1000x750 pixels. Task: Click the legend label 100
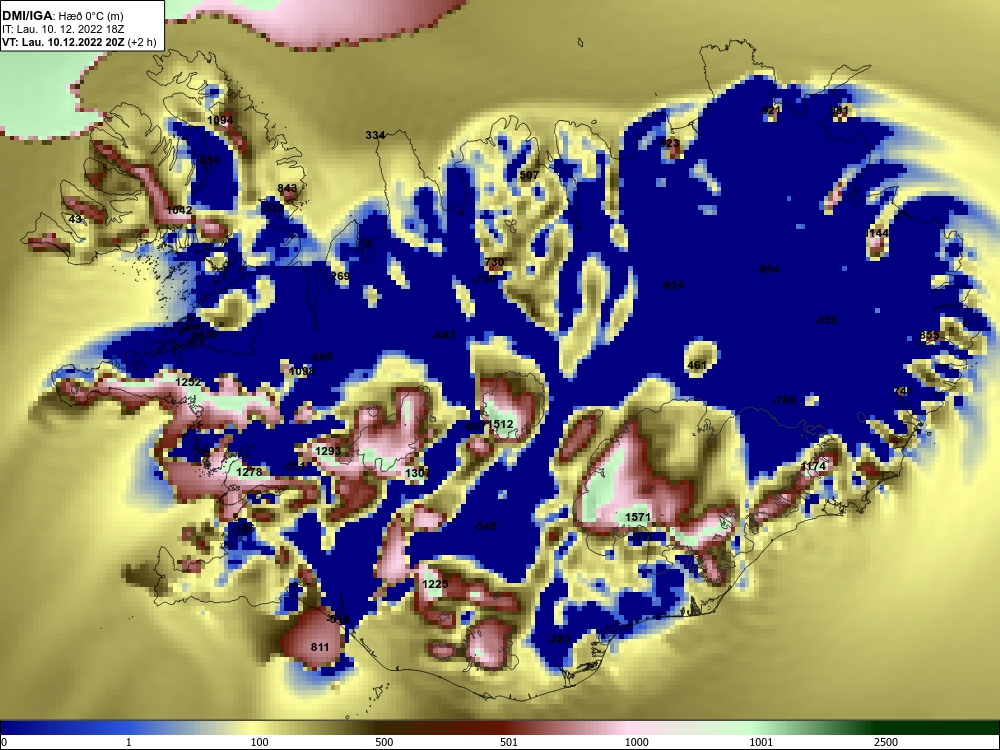click(x=259, y=742)
